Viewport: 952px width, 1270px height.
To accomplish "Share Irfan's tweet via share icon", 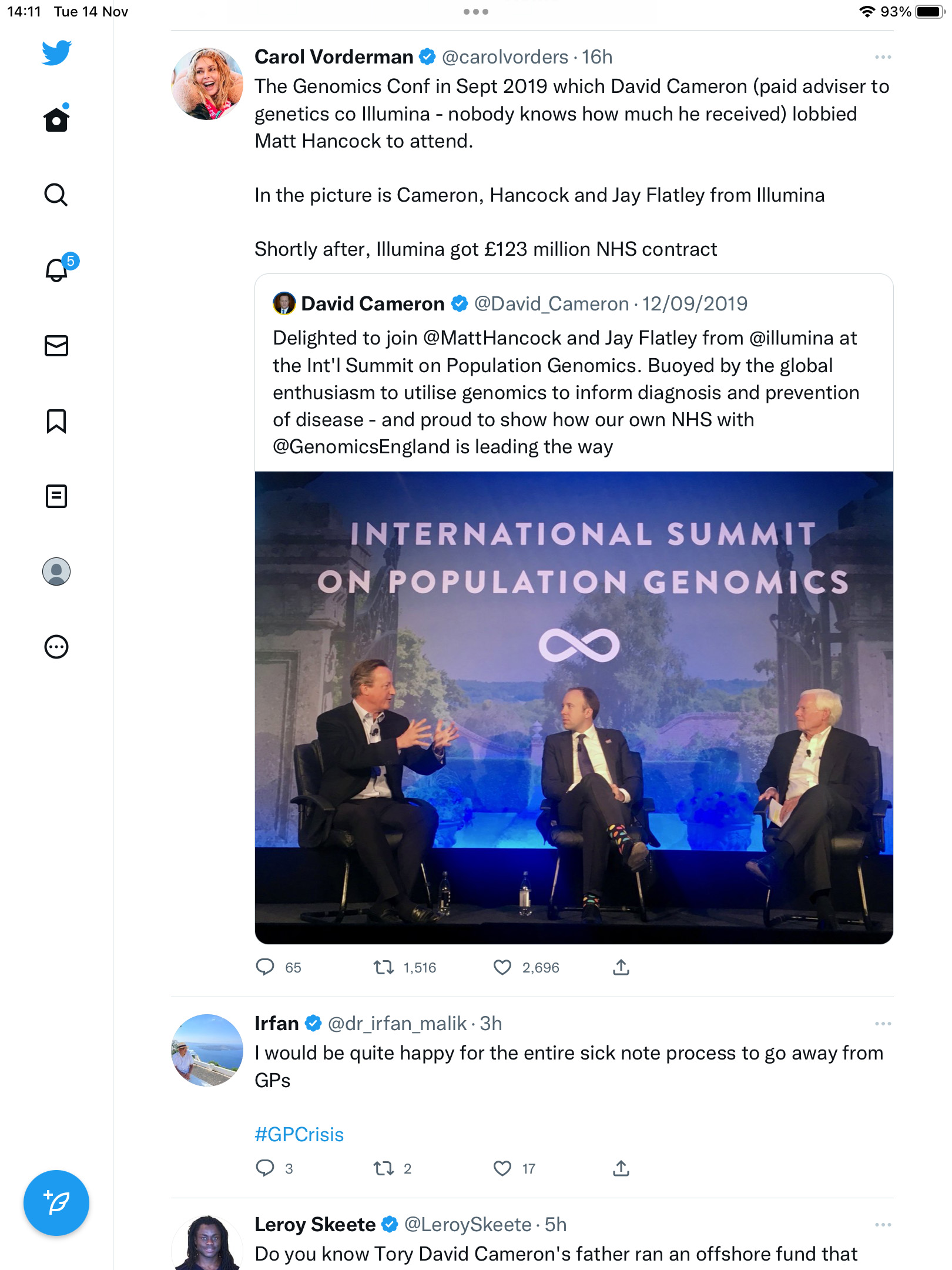I will pyautogui.click(x=621, y=1168).
